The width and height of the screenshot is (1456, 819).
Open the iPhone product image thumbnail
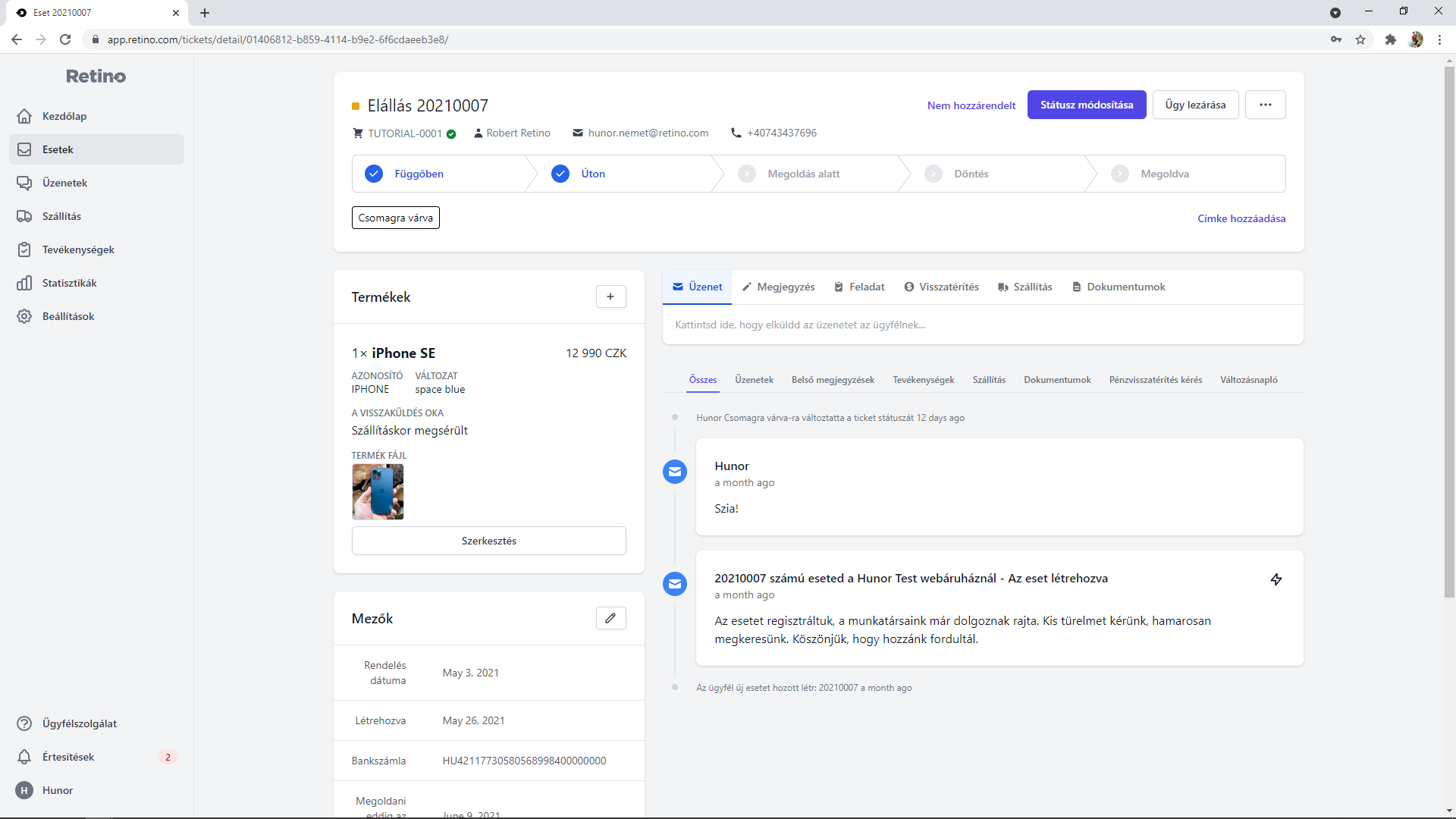point(378,492)
